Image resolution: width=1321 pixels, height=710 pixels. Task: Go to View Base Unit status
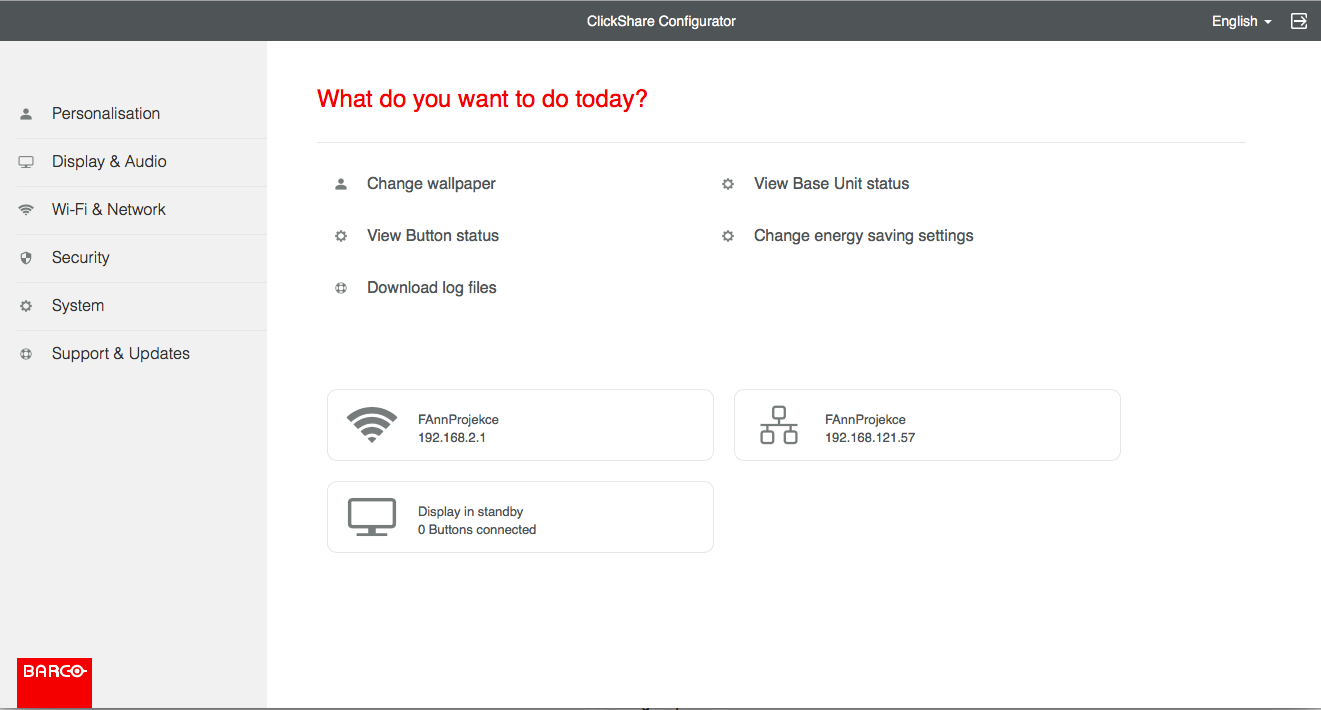831,184
